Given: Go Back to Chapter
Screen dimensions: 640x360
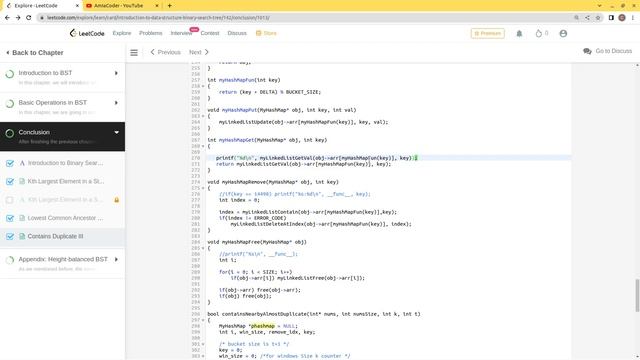Looking at the screenshot, I should tap(35, 53).
